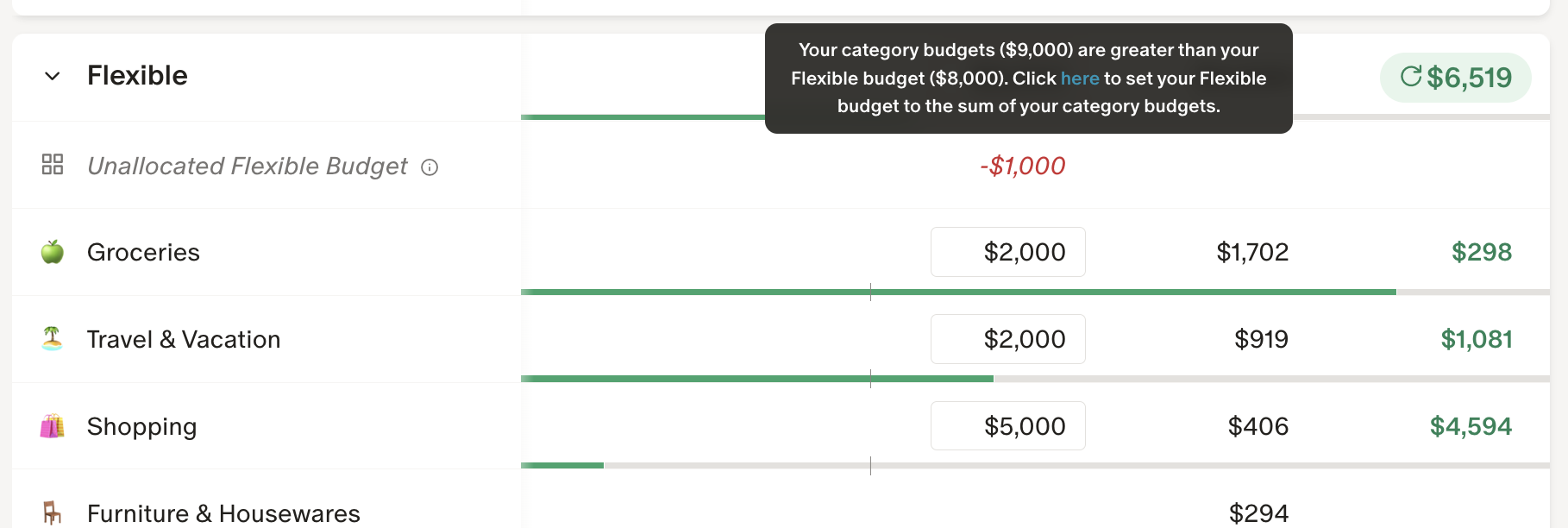Click the shopping bags icon
This screenshot has width=1568, height=528.
click(53, 426)
